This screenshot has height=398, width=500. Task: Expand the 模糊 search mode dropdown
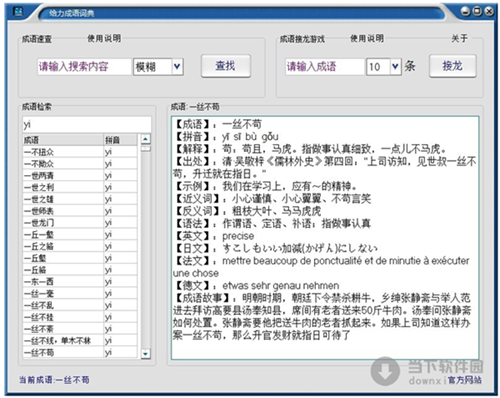pyautogui.click(x=177, y=67)
